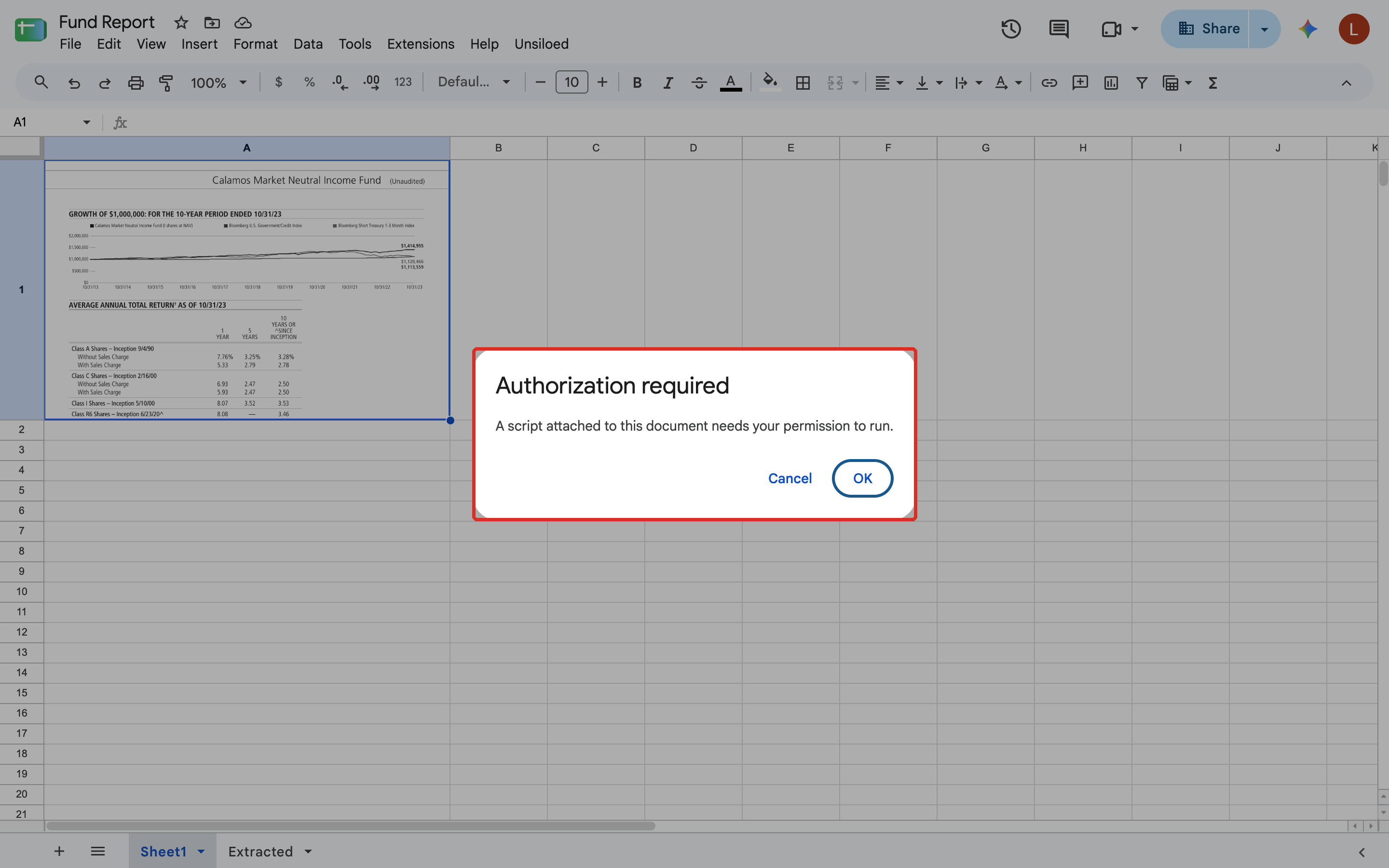Viewport: 1389px width, 868px height.
Task: Open the Format menu
Action: [x=256, y=44]
